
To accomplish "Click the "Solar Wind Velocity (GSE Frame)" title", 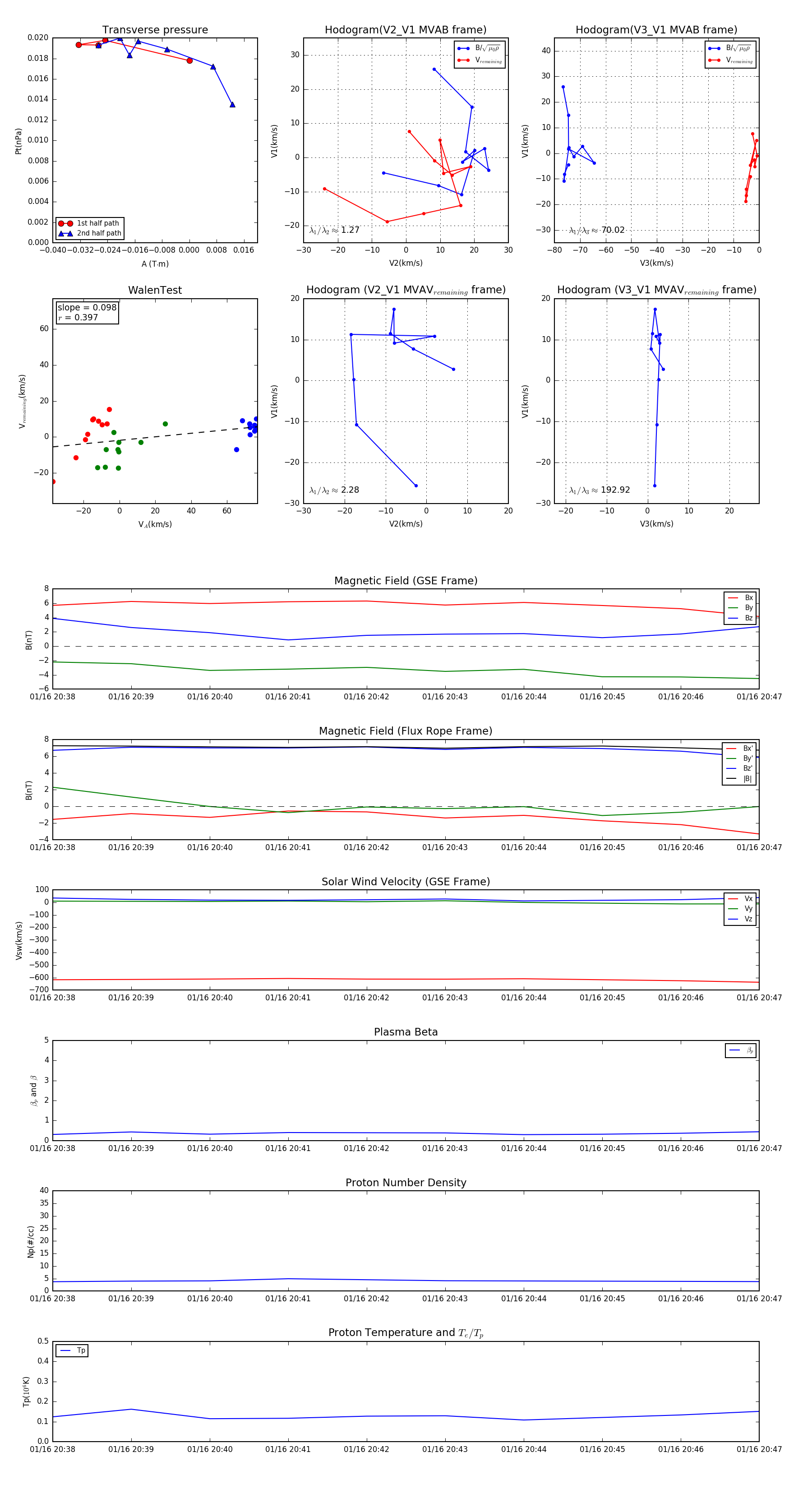I will (406, 882).
